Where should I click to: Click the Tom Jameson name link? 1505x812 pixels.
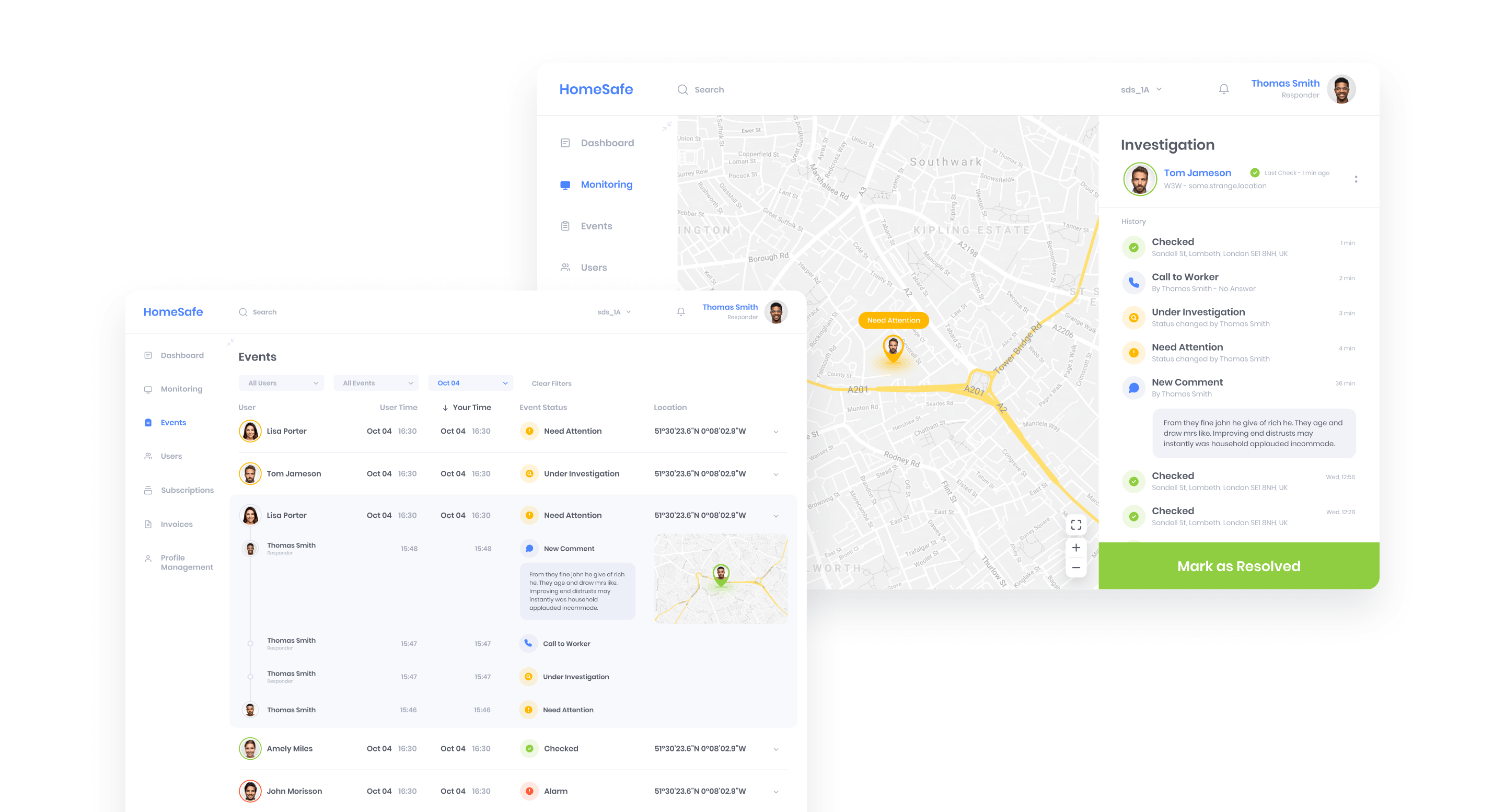pyautogui.click(x=1197, y=172)
